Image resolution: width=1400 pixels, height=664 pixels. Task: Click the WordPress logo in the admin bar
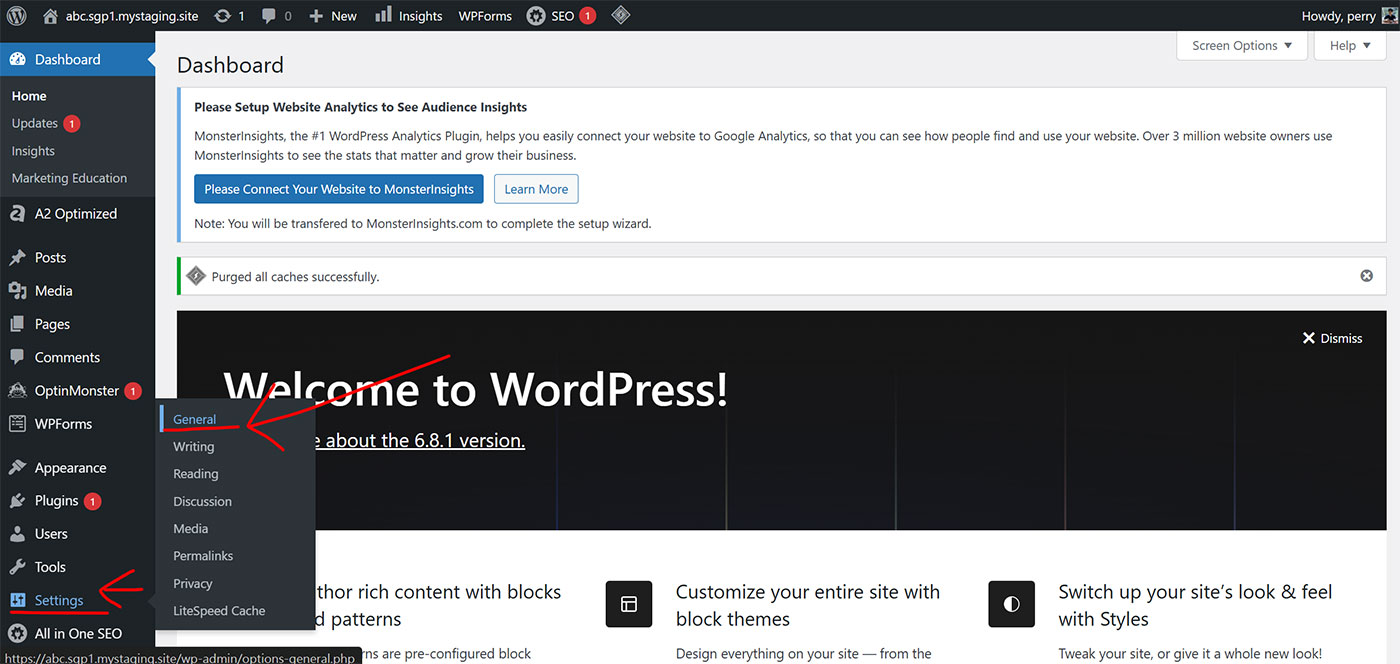[16, 15]
